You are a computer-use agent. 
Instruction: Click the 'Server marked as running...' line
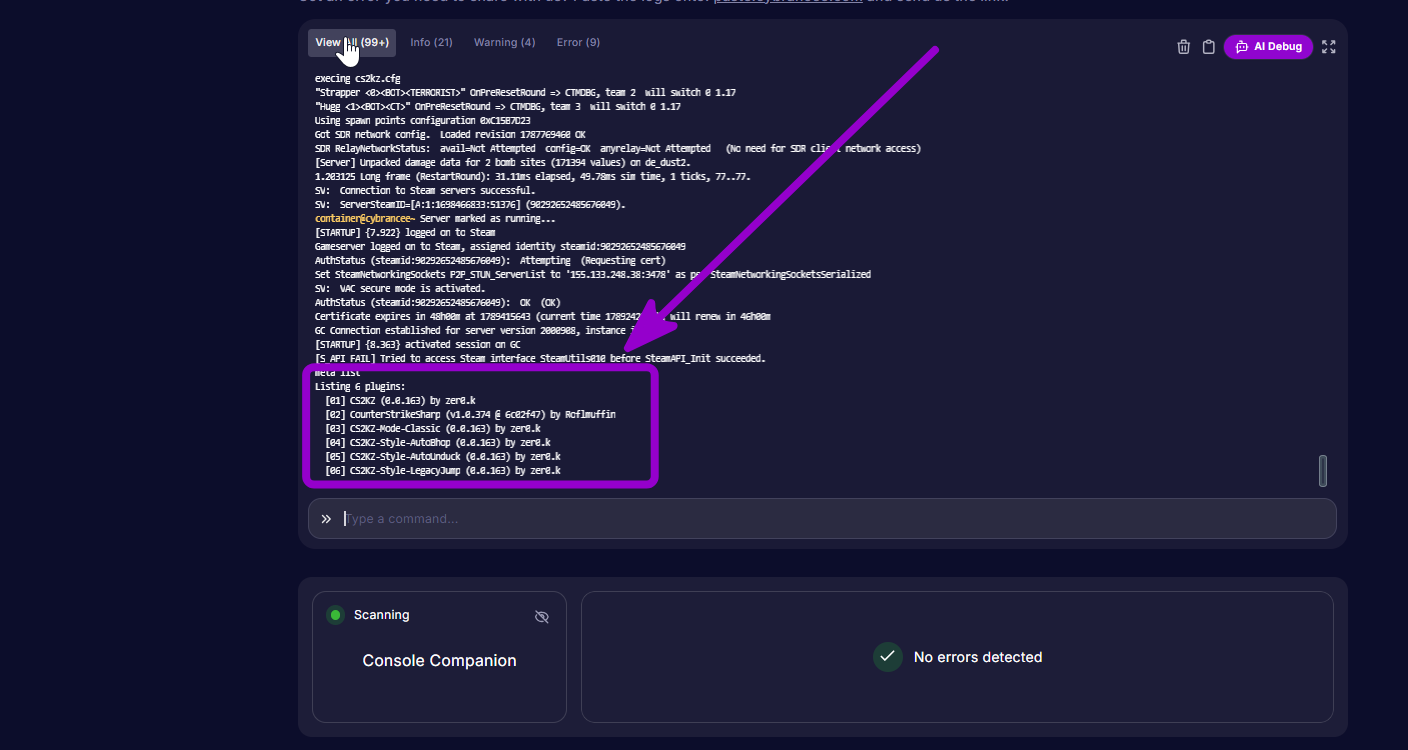point(435,218)
